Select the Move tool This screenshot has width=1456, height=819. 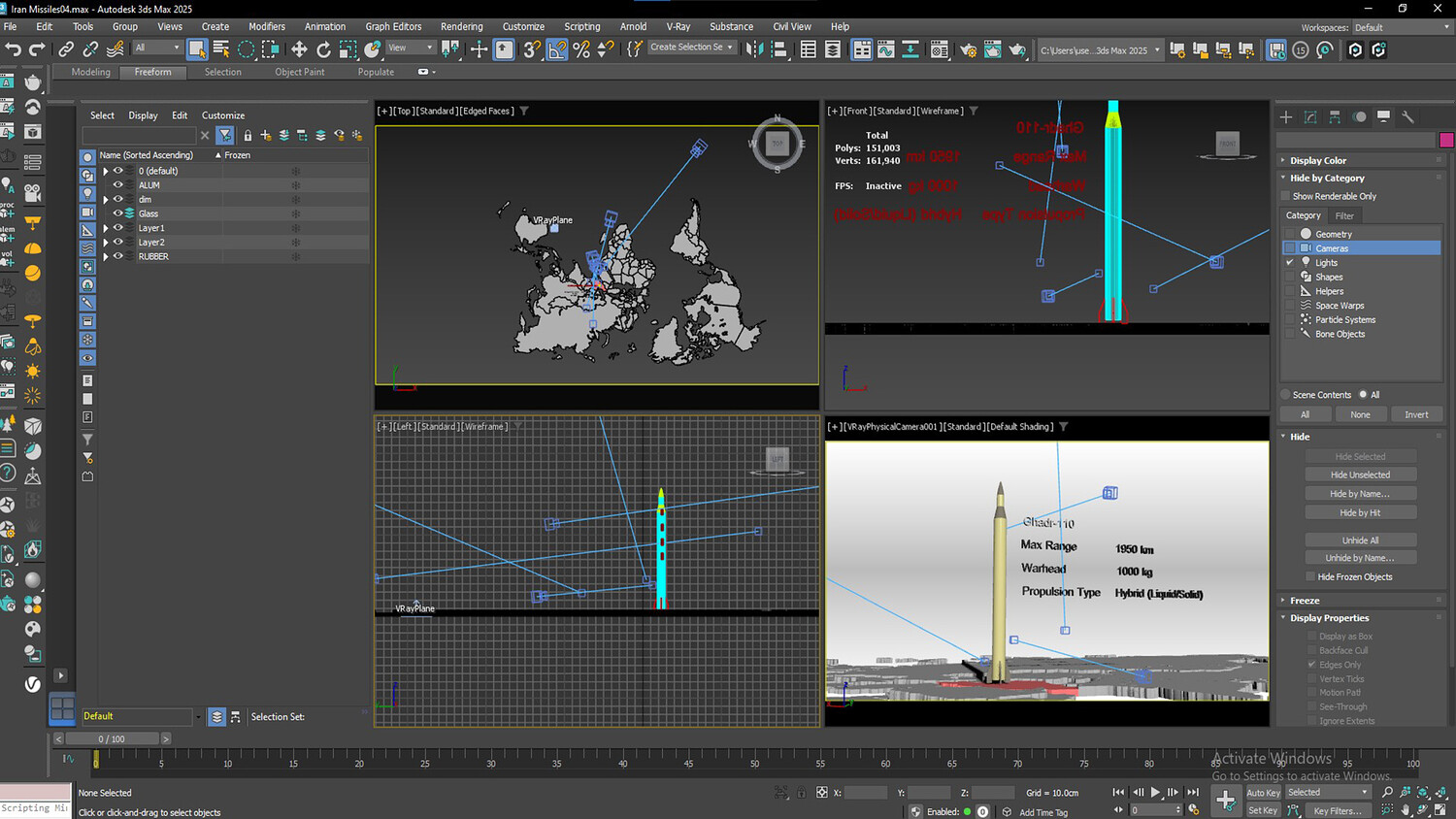[299, 49]
